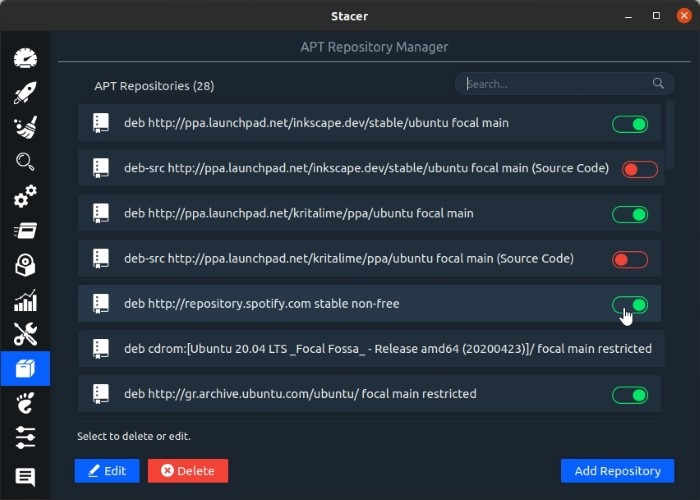The image size is (700, 500).
Task: Disable the kritalime deb repository toggle
Action: 630,215
